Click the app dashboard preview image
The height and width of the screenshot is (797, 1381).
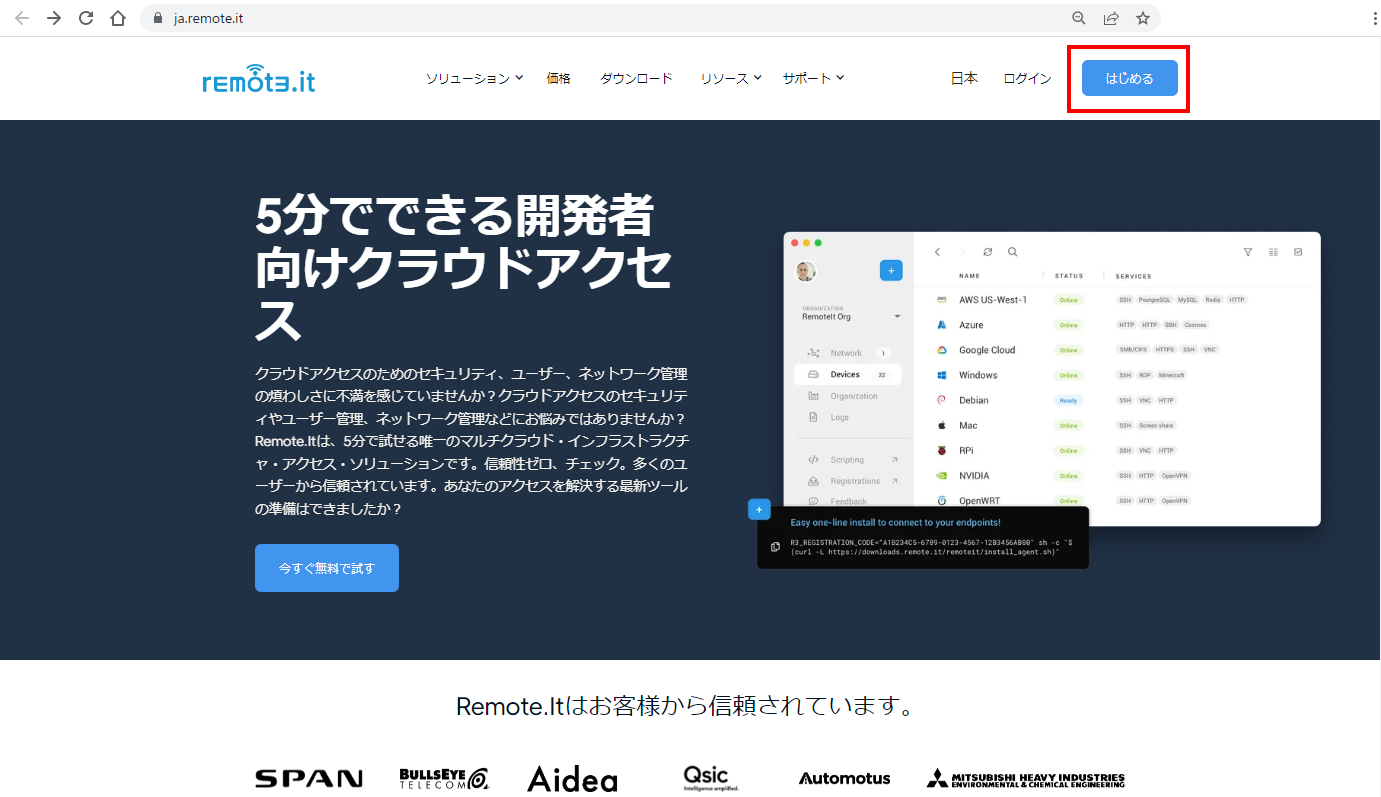point(1050,380)
